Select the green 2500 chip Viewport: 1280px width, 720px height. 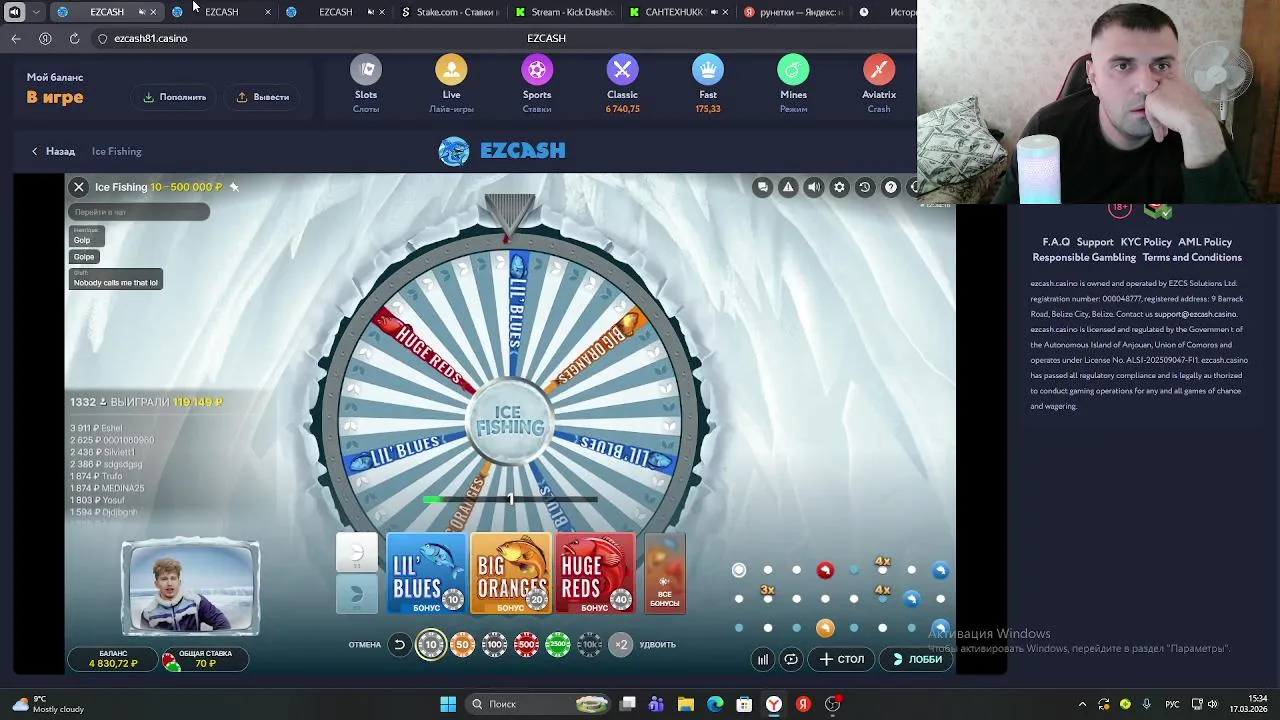tap(558, 645)
